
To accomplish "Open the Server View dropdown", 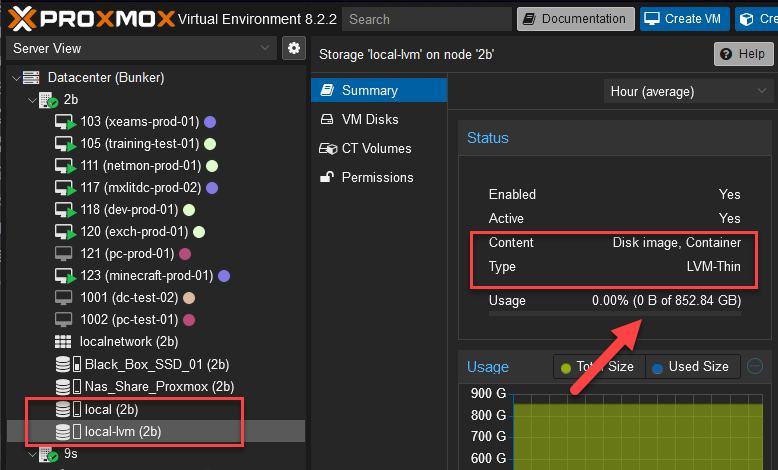I will click(x=140, y=48).
